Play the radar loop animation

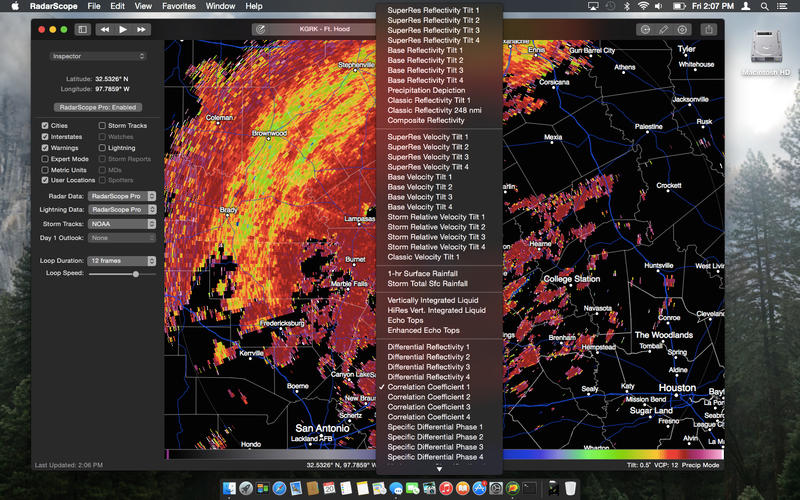pyautogui.click(x=123, y=30)
